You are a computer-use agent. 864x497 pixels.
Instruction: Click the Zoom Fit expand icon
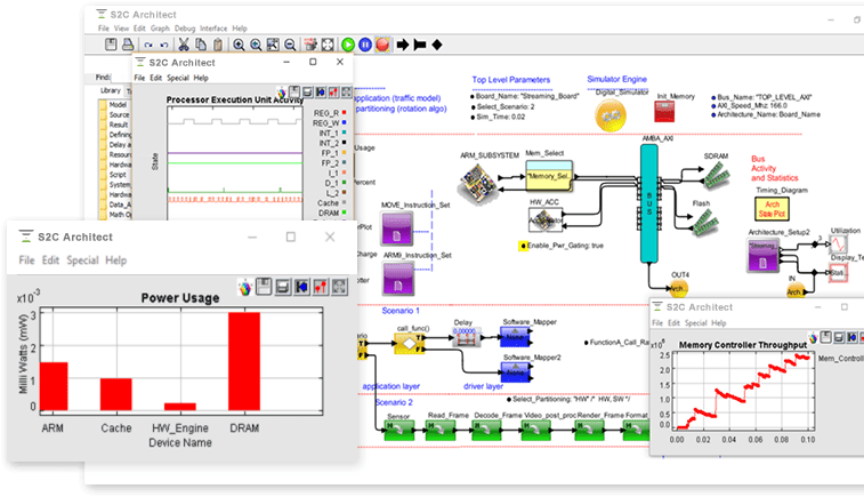tap(328, 45)
